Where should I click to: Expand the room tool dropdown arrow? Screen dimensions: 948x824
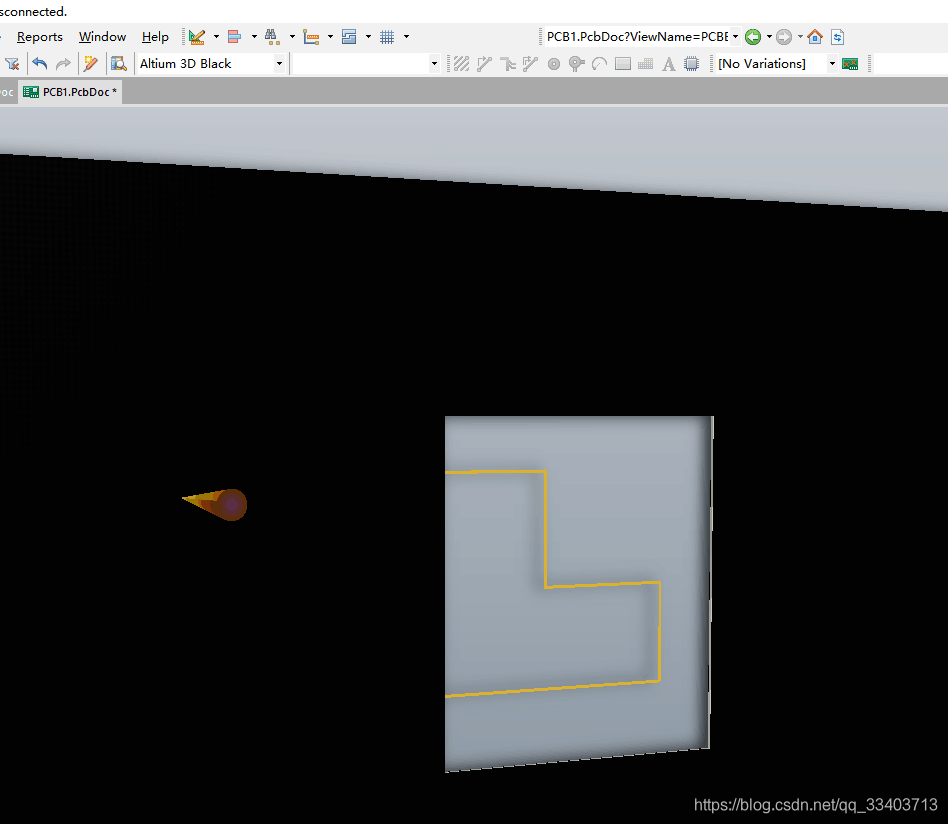(x=368, y=37)
